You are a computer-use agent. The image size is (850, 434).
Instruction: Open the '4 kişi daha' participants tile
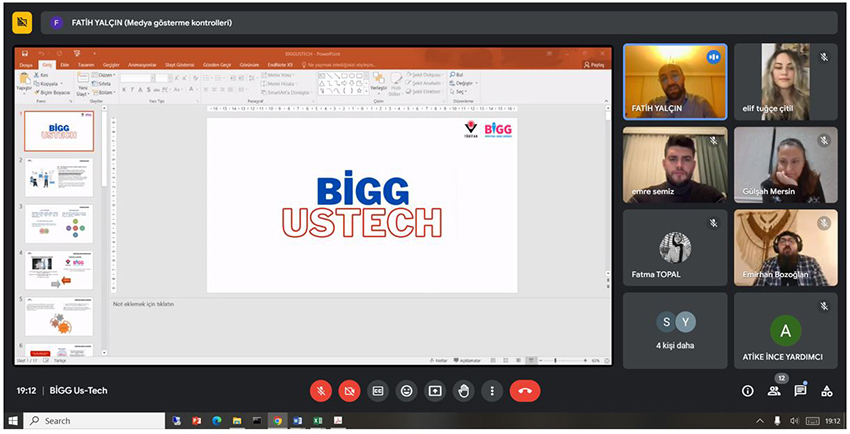click(x=675, y=330)
